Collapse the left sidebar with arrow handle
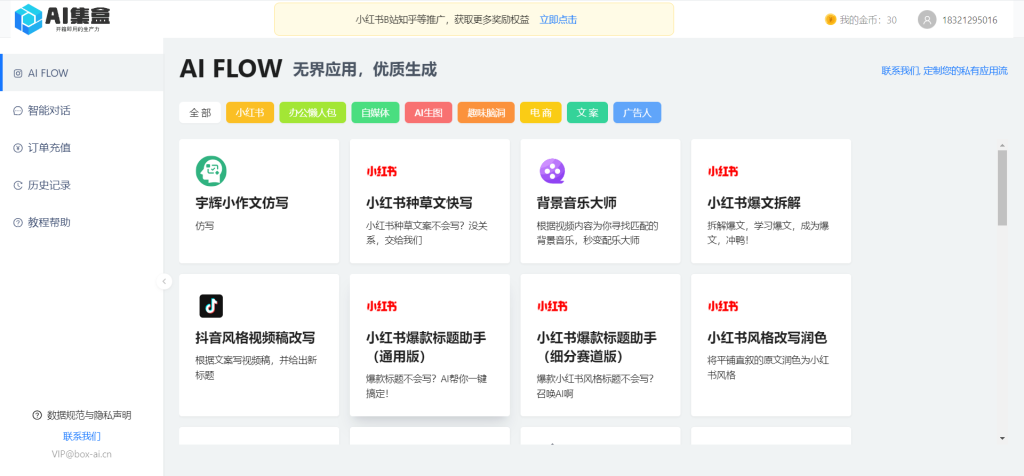Screen dimensions: 1024x476 [165, 282]
